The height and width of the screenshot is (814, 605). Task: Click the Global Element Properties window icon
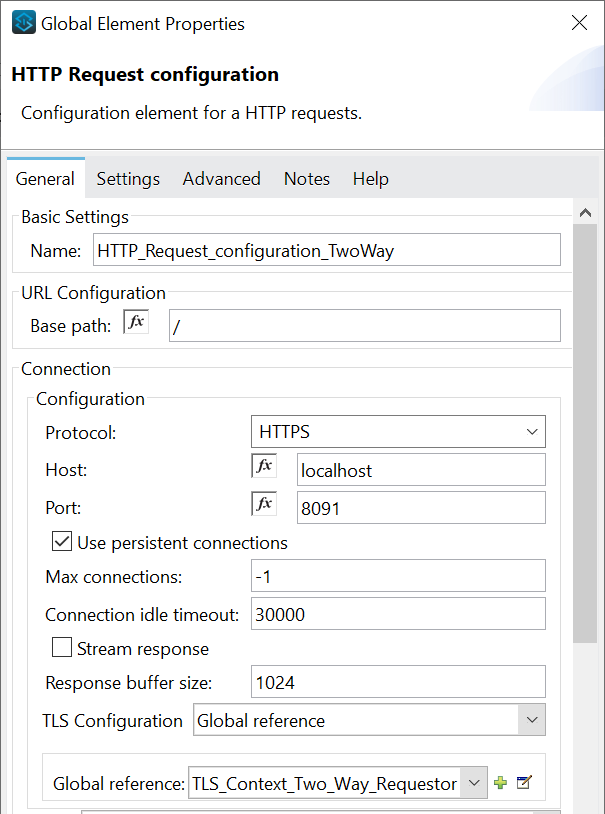24,23
